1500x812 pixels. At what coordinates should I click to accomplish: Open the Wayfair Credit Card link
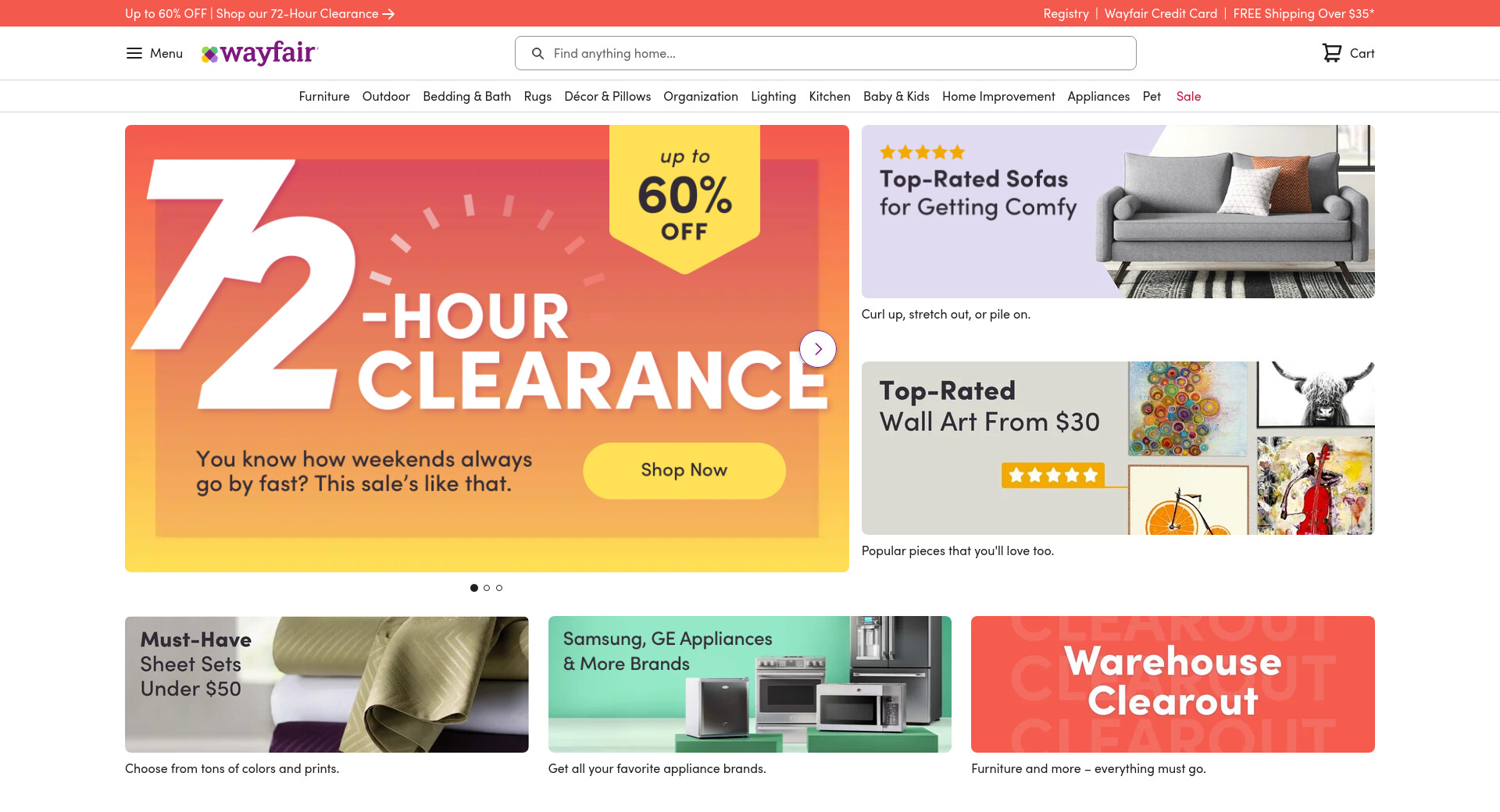click(1161, 13)
